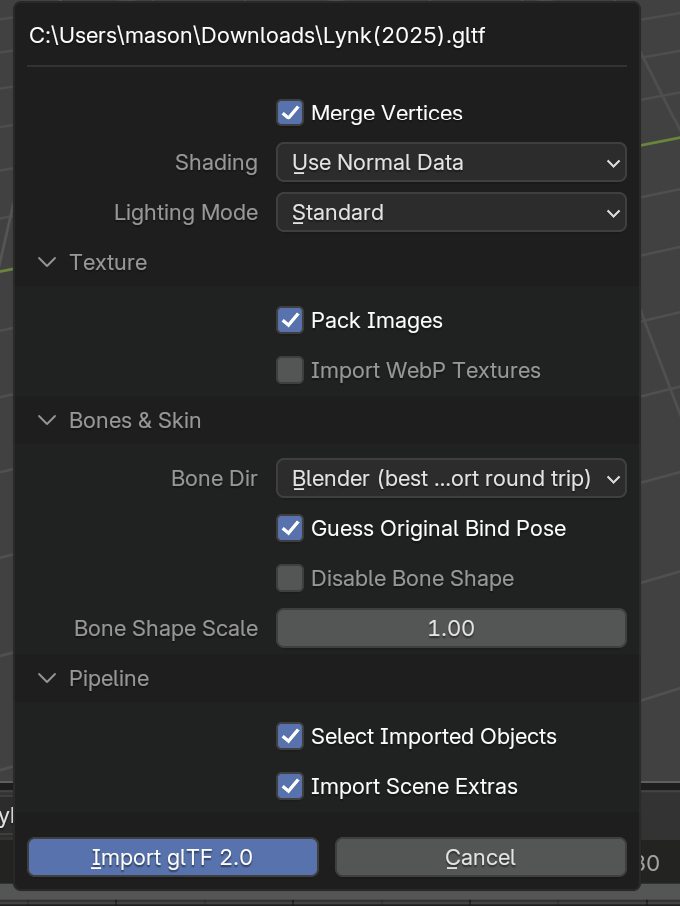
Task: Click the chevron icon on the Lighting Mode selector
Action: pyautogui.click(x=614, y=212)
